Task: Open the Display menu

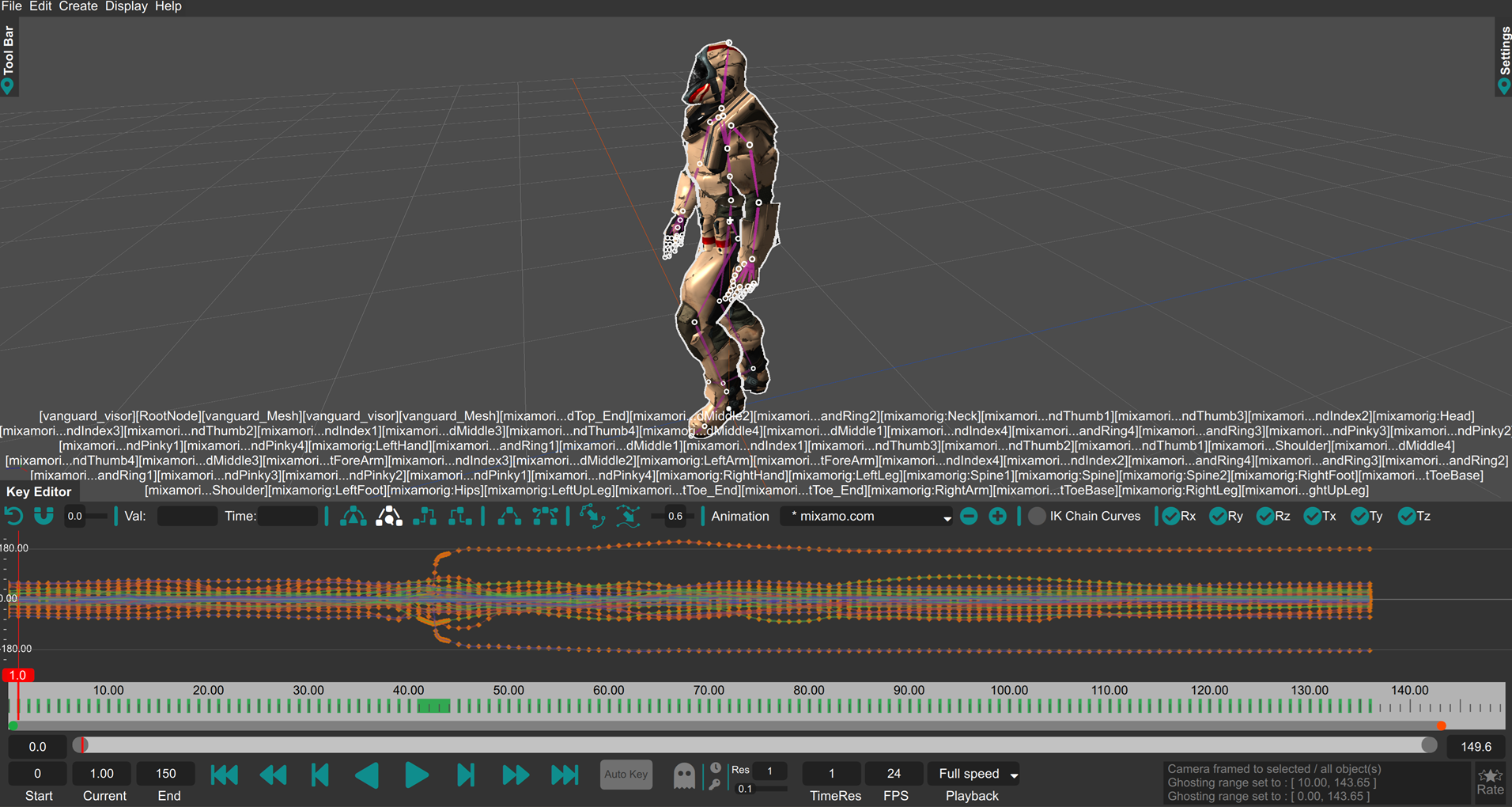Action: click(x=127, y=6)
